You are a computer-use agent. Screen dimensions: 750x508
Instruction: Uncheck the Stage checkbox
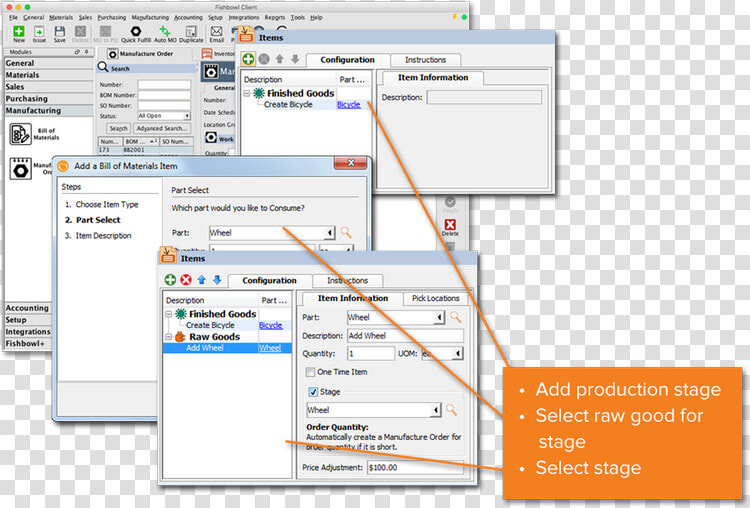click(x=313, y=392)
